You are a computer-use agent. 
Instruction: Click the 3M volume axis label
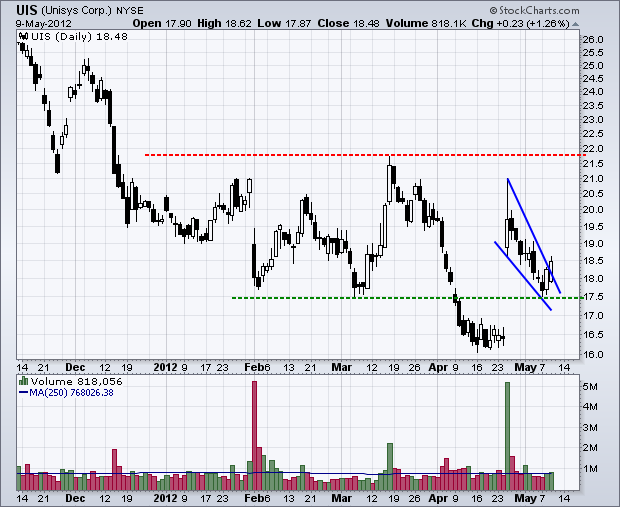pos(590,428)
